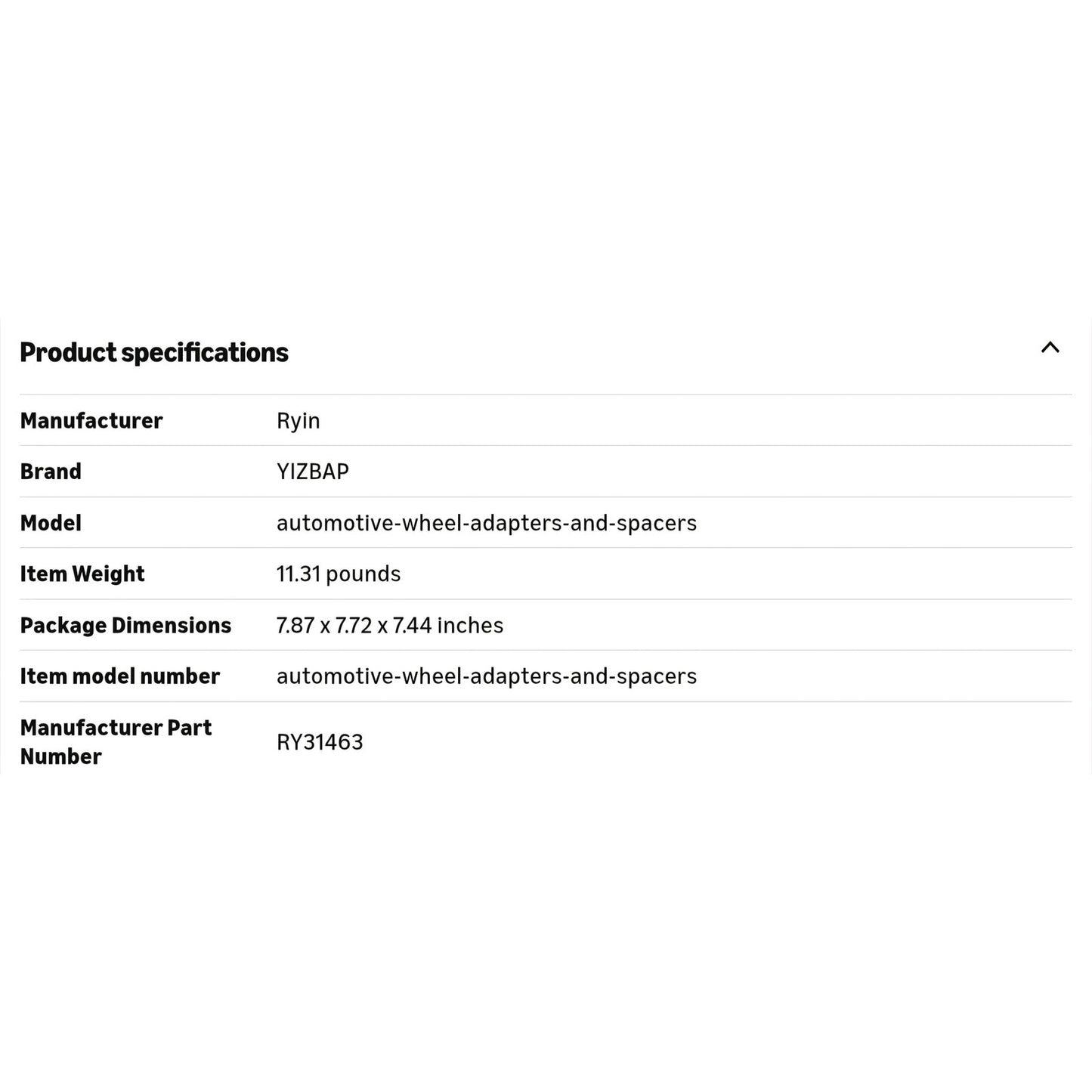Click the Model row's automotive-wheel-adapters-and-spacers value
The width and height of the screenshot is (1092, 1092).
tap(487, 523)
